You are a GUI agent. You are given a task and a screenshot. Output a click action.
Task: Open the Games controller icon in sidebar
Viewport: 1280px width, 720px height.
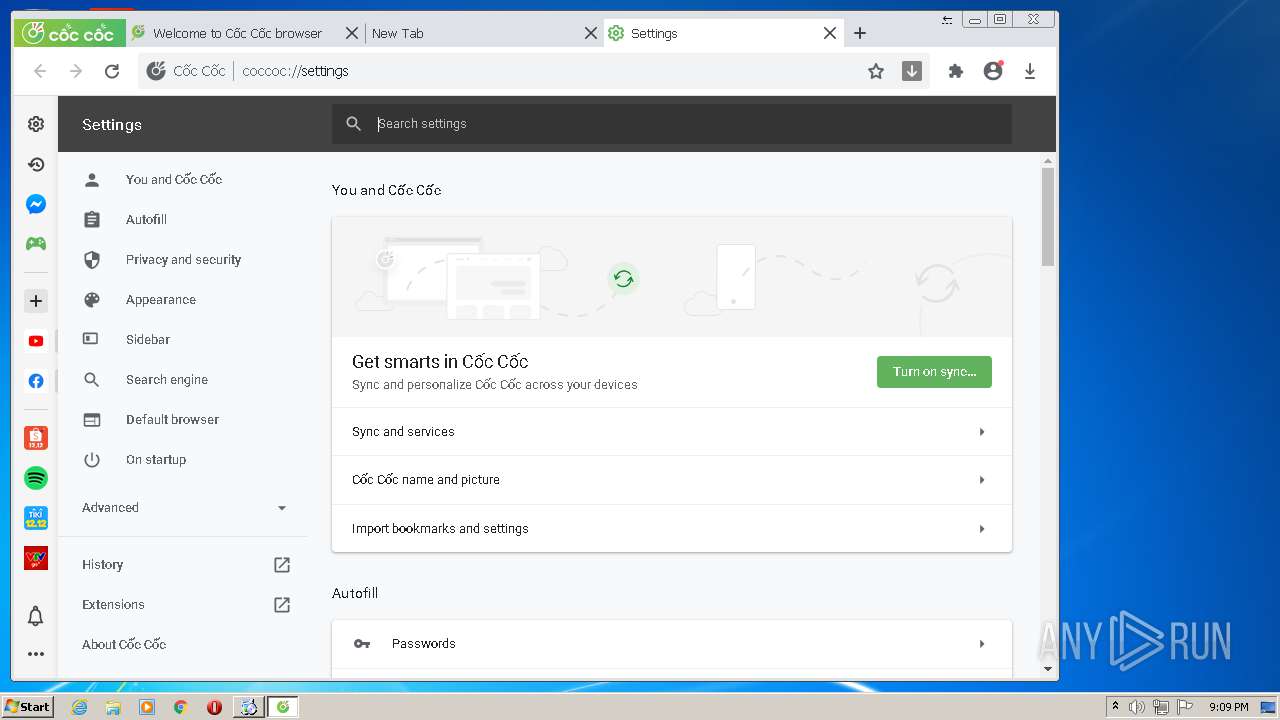click(x=36, y=244)
